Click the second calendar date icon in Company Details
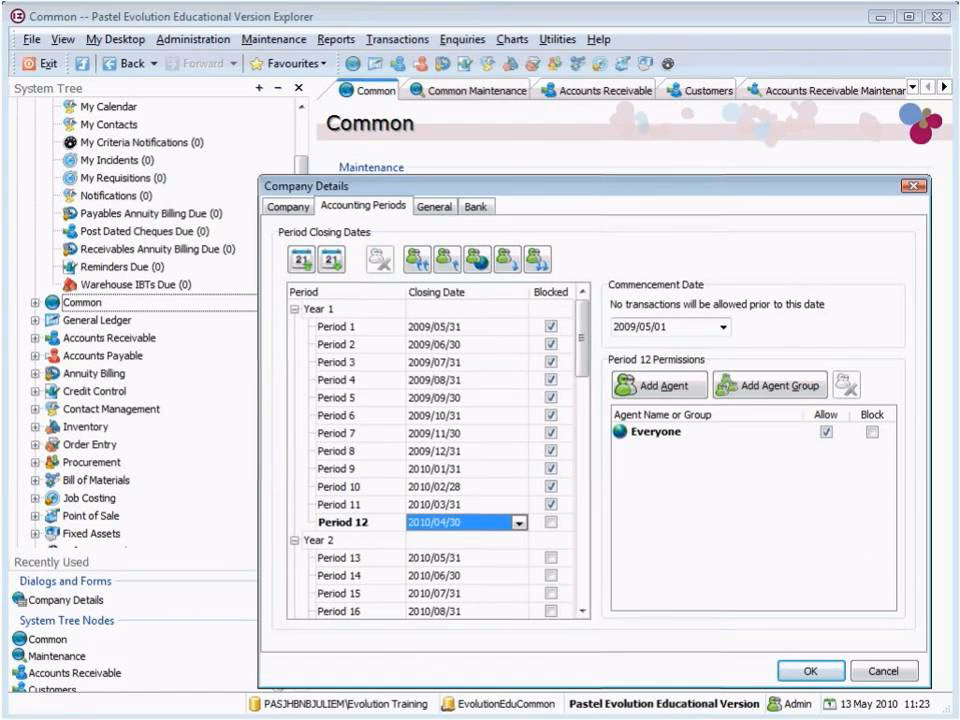Image resolution: width=960 pixels, height=720 pixels. pyautogui.click(x=331, y=259)
